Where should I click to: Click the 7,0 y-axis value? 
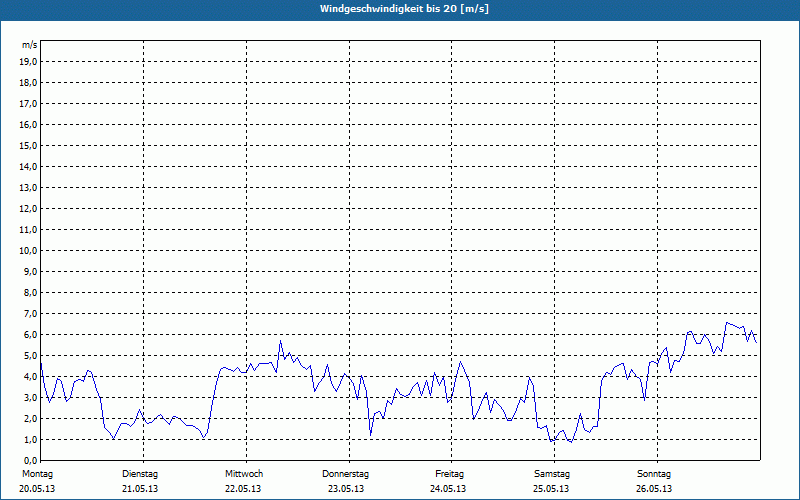click(x=30, y=314)
